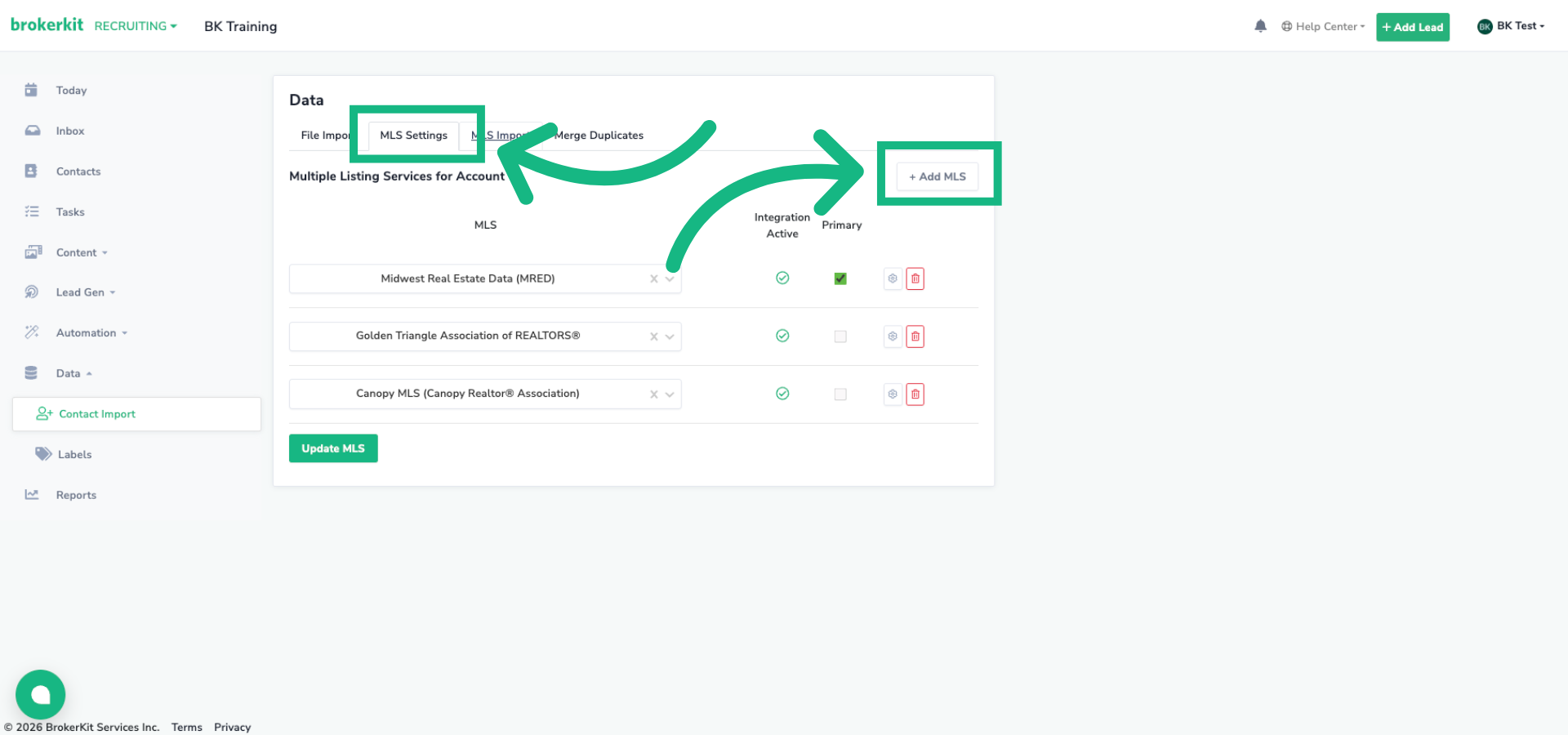Open the Terms link in footer
This screenshot has height=735, width=1568.
pyautogui.click(x=186, y=727)
